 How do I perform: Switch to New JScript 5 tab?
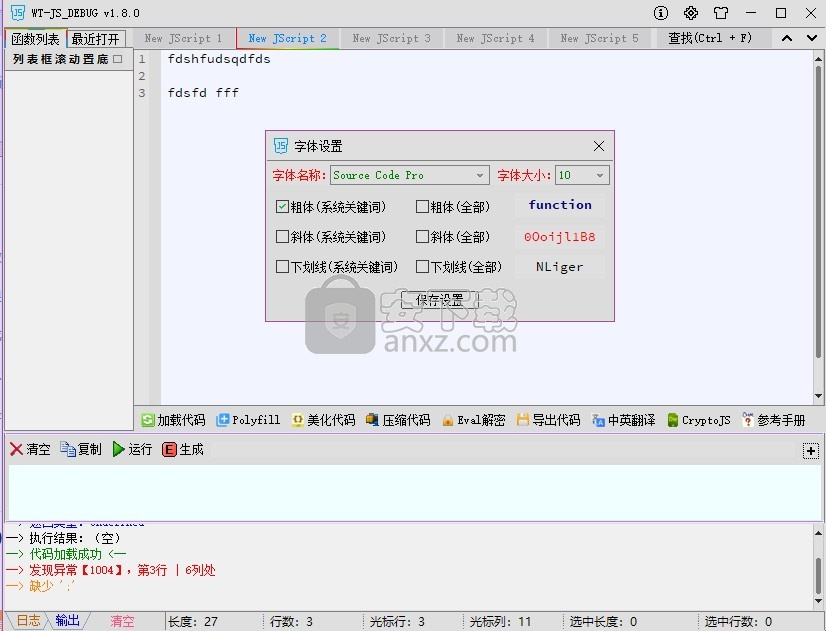click(599, 38)
